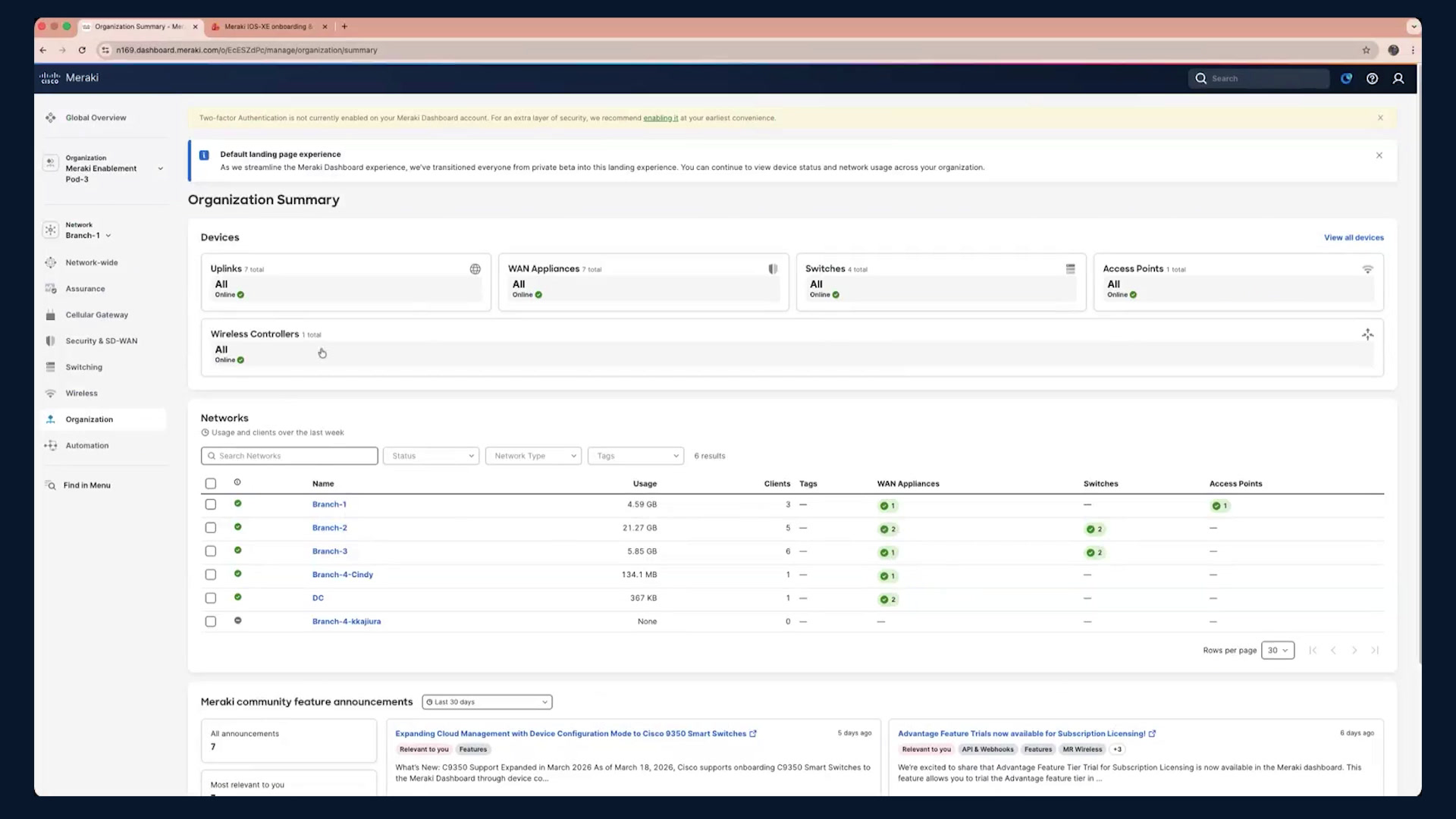Open the Switching sidebar menu
Image resolution: width=1456 pixels, height=819 pixels.
pos(83,367)
